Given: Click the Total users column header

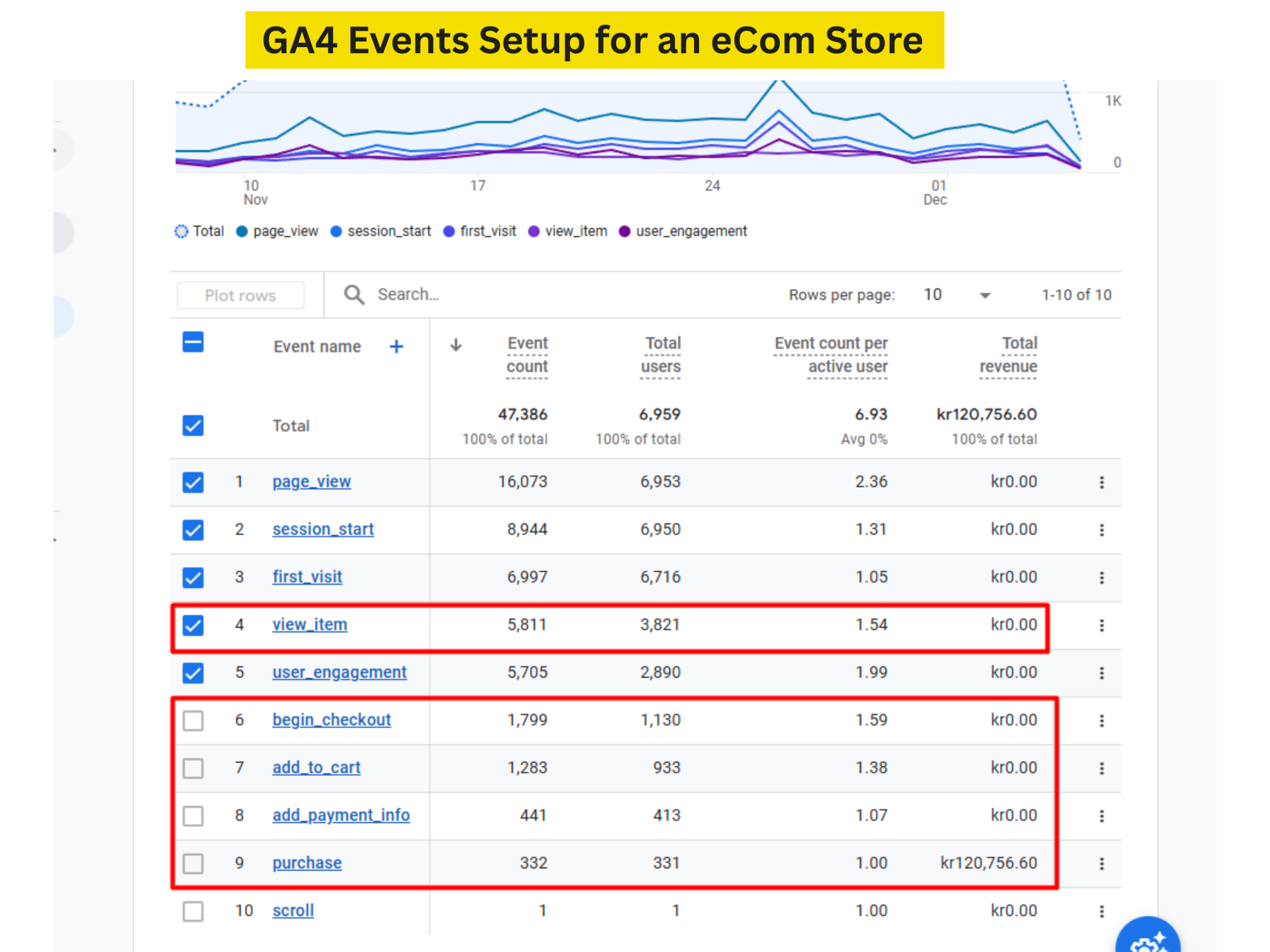Looking at the screenshot, I should click(x=661, y=355).
